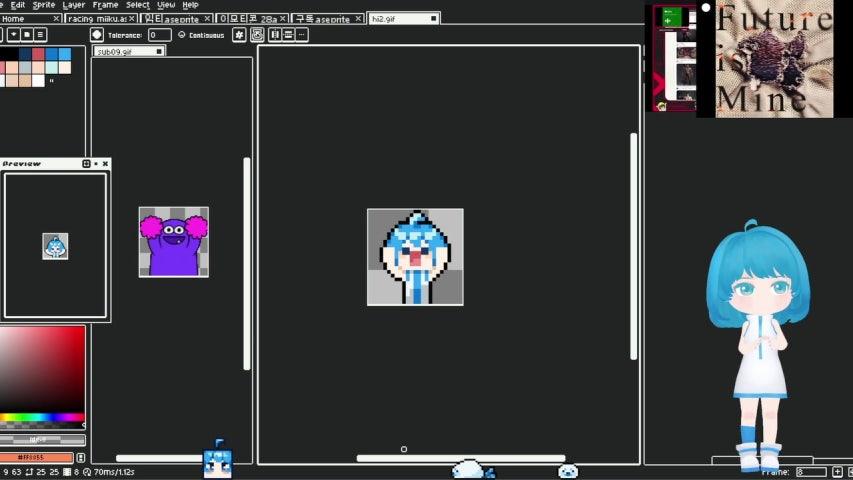
Task: Click the vertical scrollbar of hi2.gif editor
Action: (634, 246)
